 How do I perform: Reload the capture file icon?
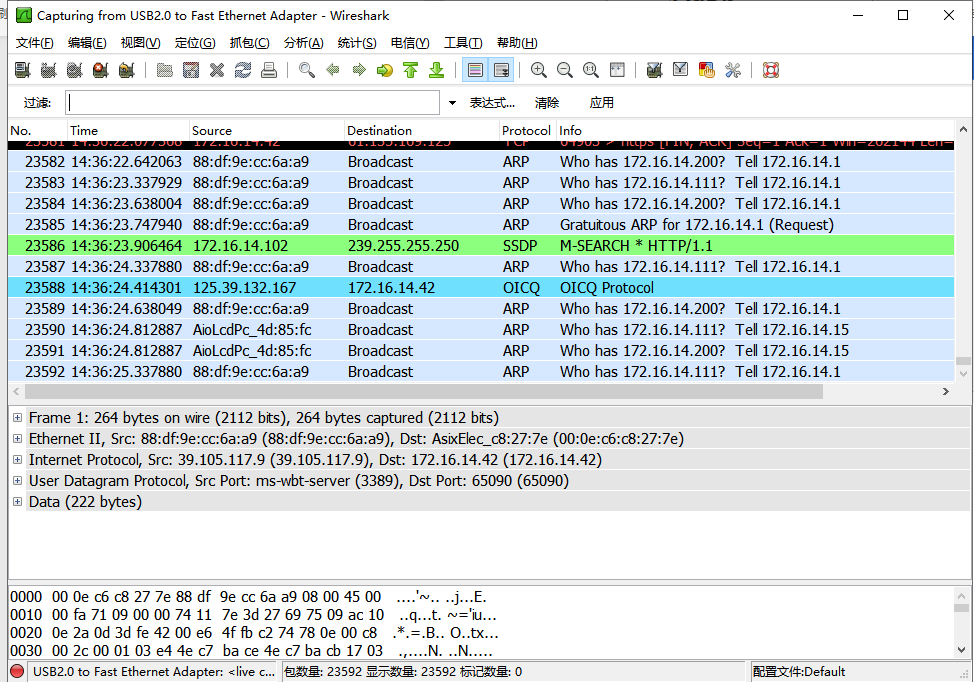coord(243,70)
